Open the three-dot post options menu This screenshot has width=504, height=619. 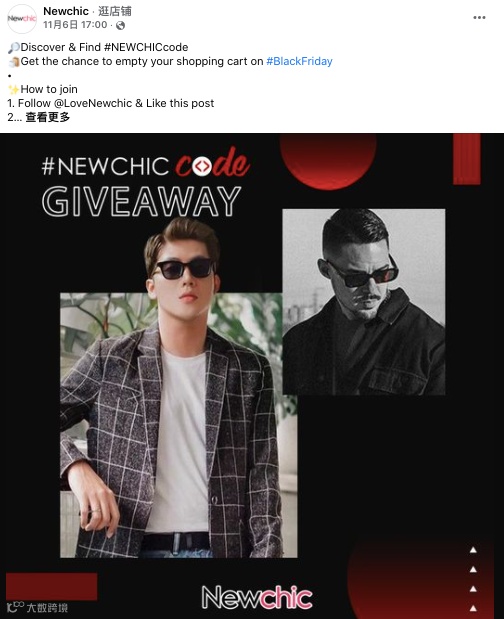point(479,17)
